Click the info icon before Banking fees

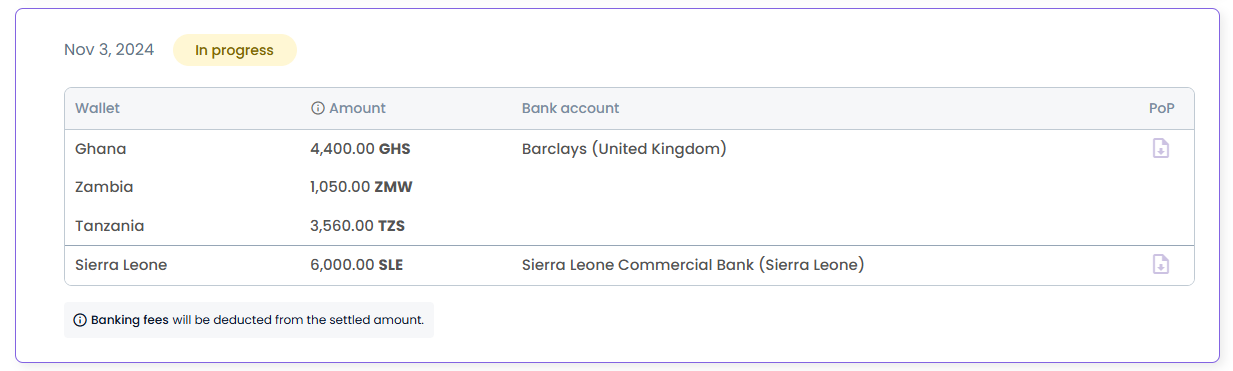(x=80, y=321)
